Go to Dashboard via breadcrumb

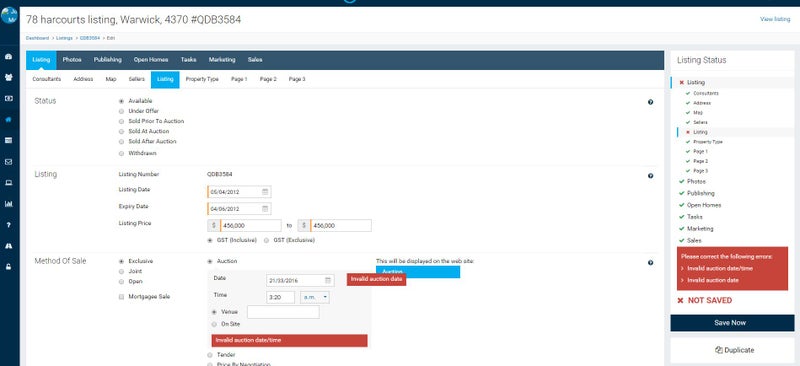click(38, 38)
